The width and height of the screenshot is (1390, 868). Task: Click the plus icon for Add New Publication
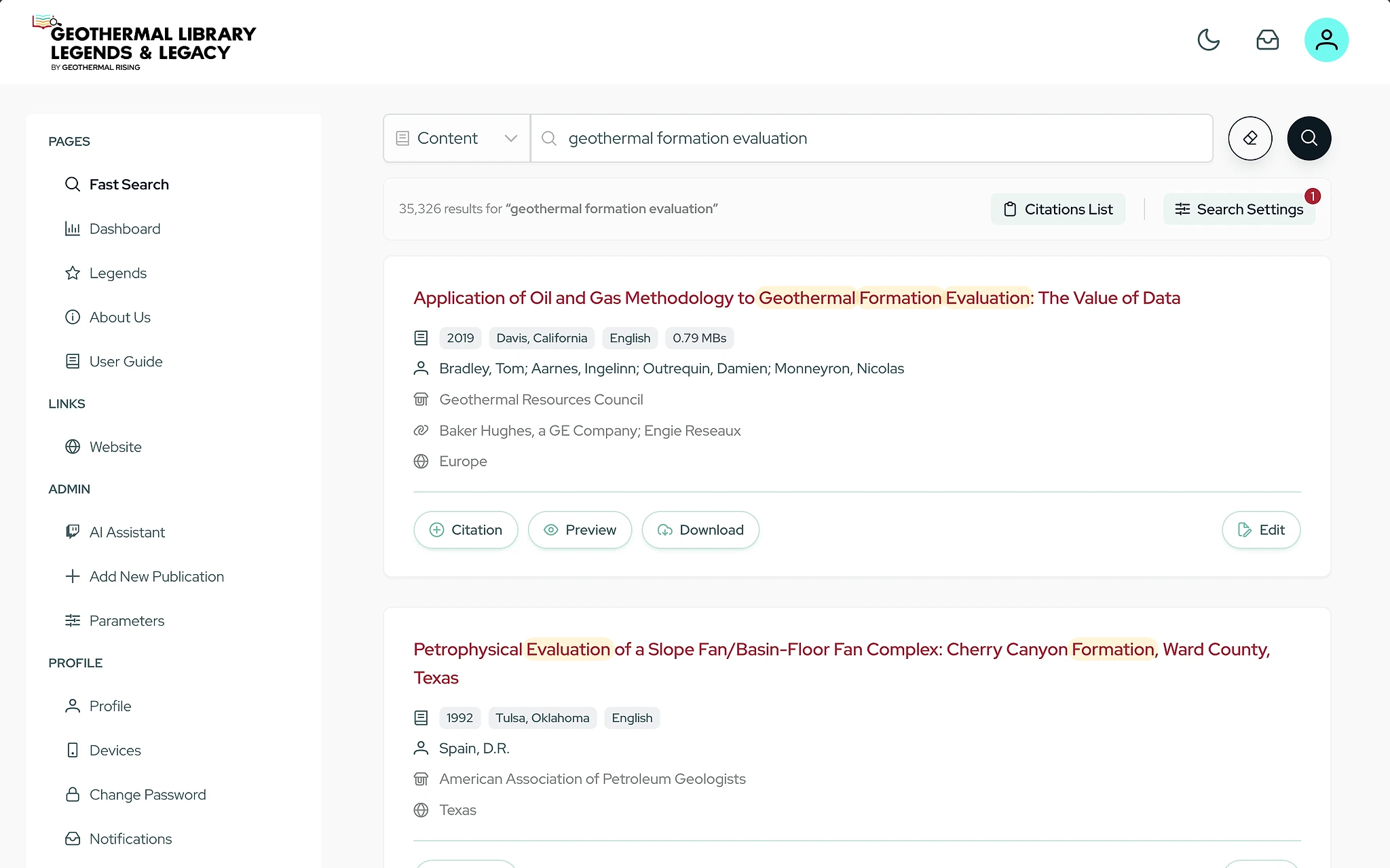73,576
